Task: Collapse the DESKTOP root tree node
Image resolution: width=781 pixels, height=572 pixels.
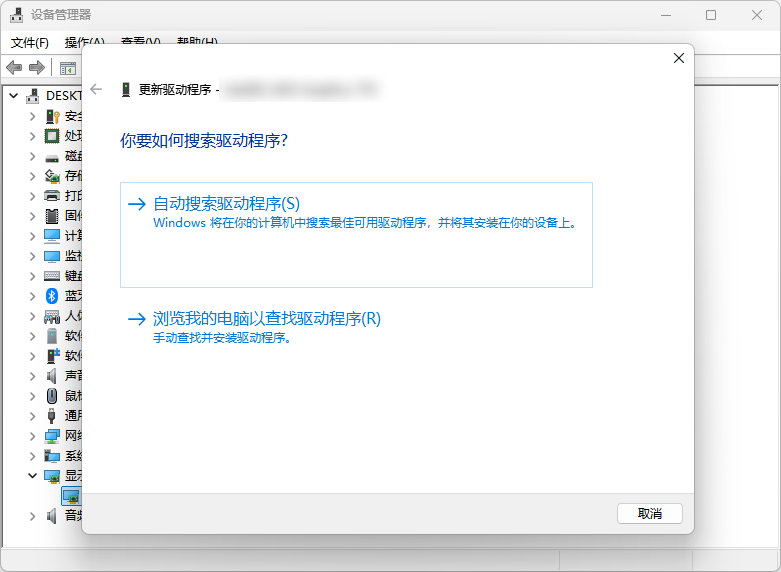Action: point(14,96)
